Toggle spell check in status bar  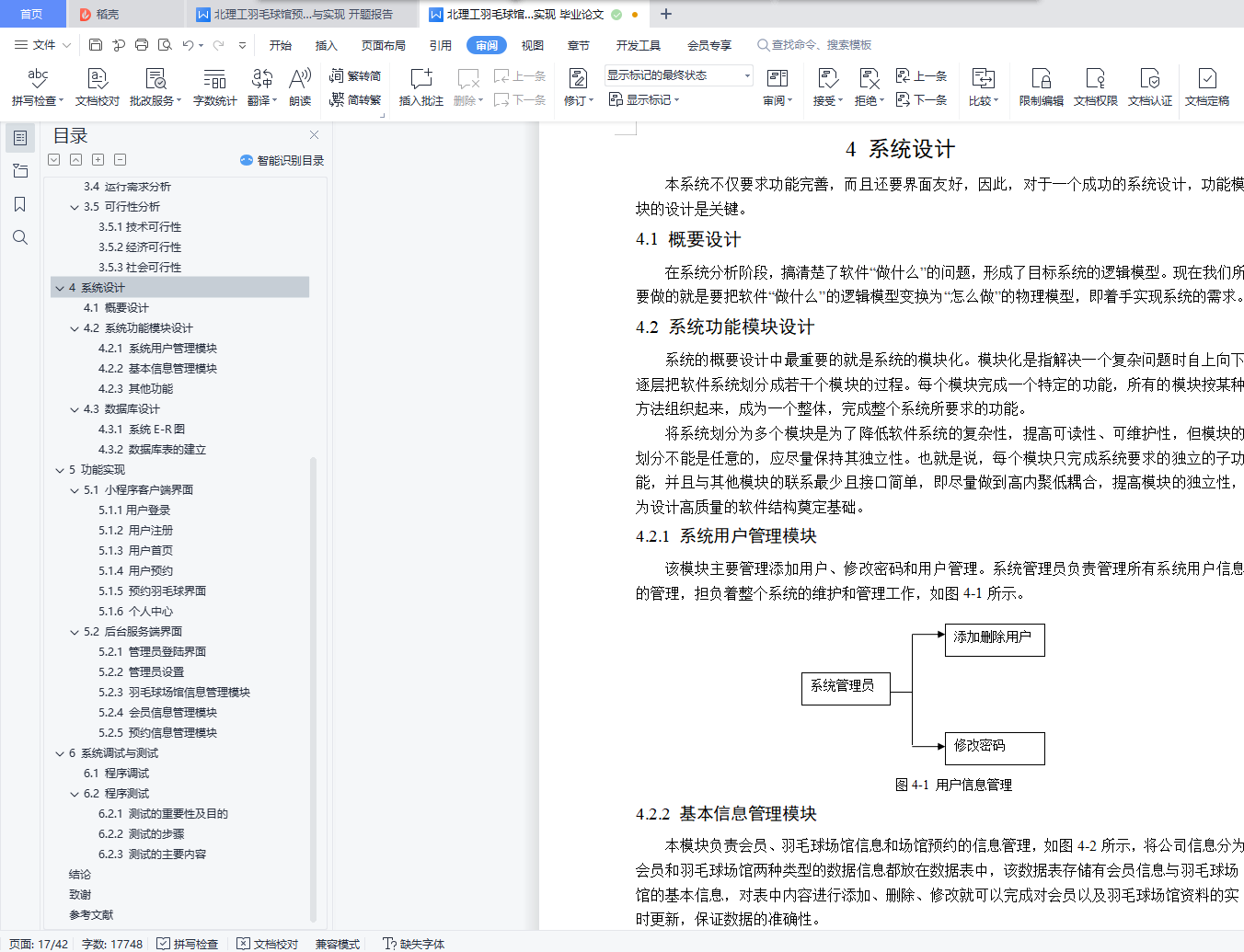tap(187, 944)
